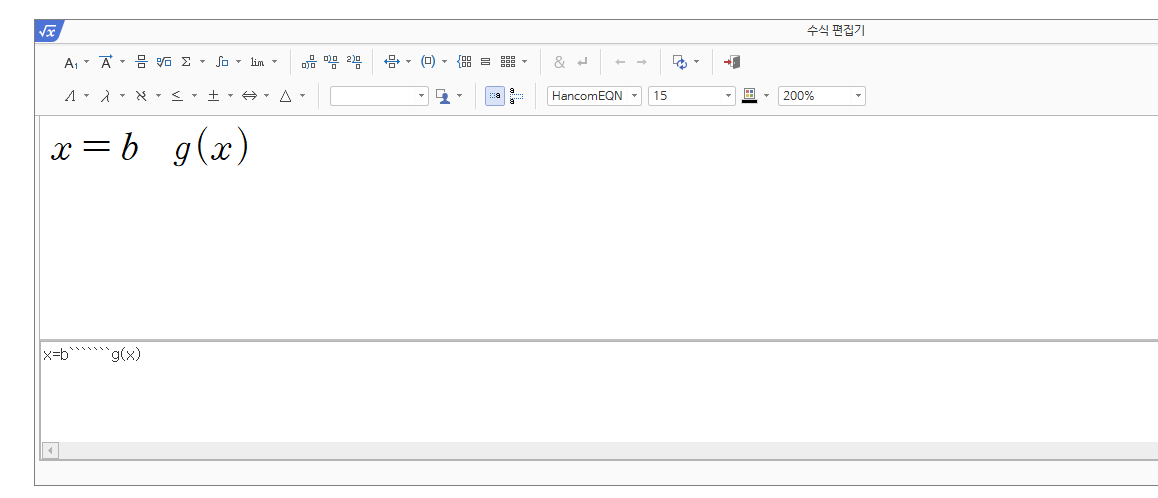1158x498 pixels.
Task: Click the right arrow (next item) button
Action: tap(642, 62)
